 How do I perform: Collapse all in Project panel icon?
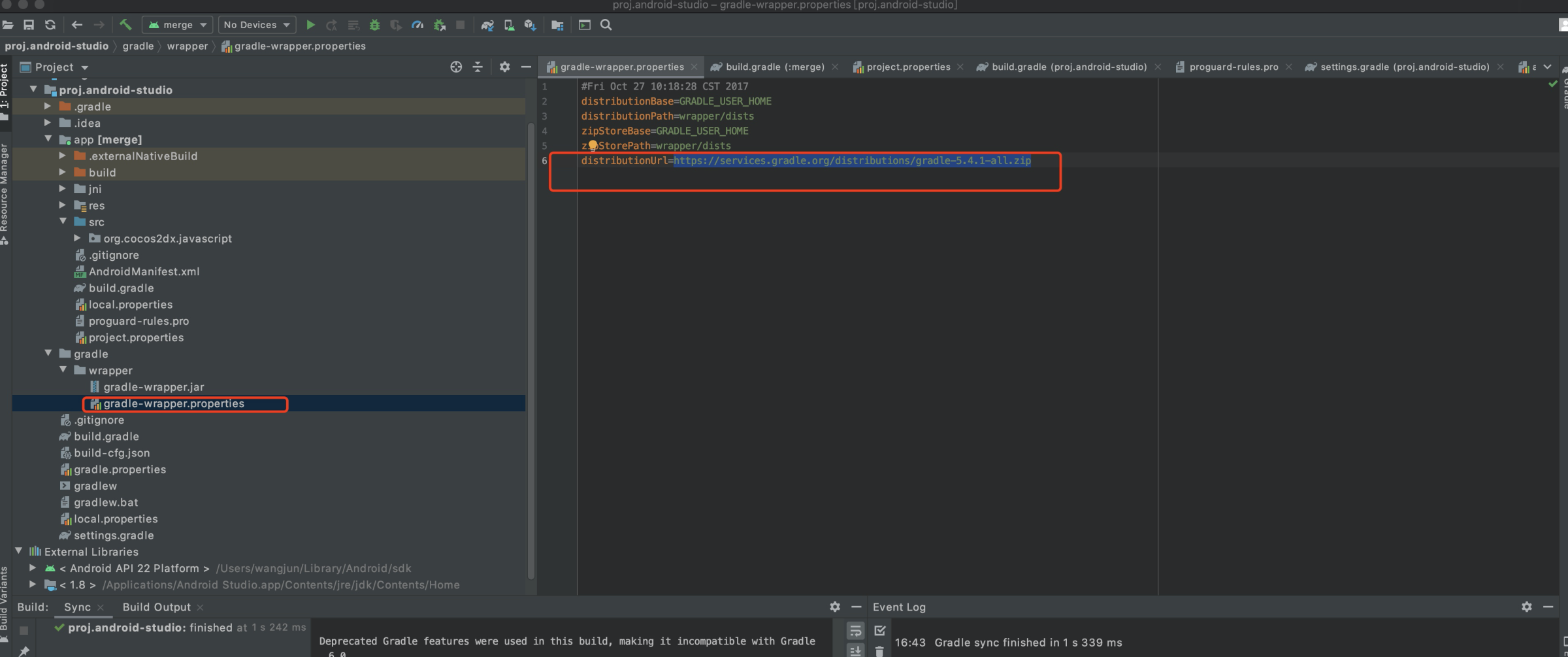click(x=478, y=67)
